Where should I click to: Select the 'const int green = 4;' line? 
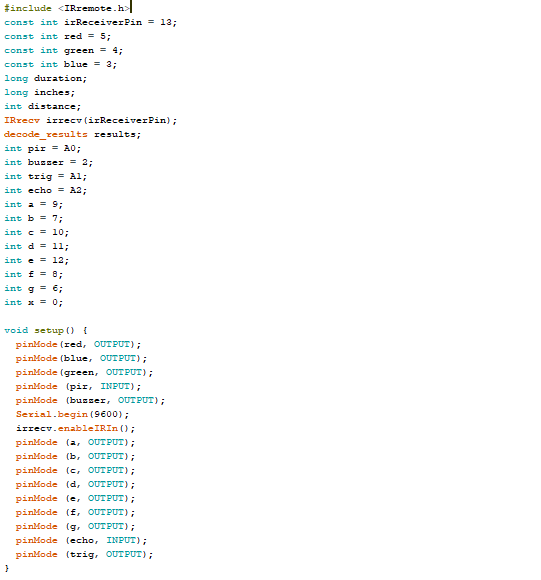tap(63, 50)
